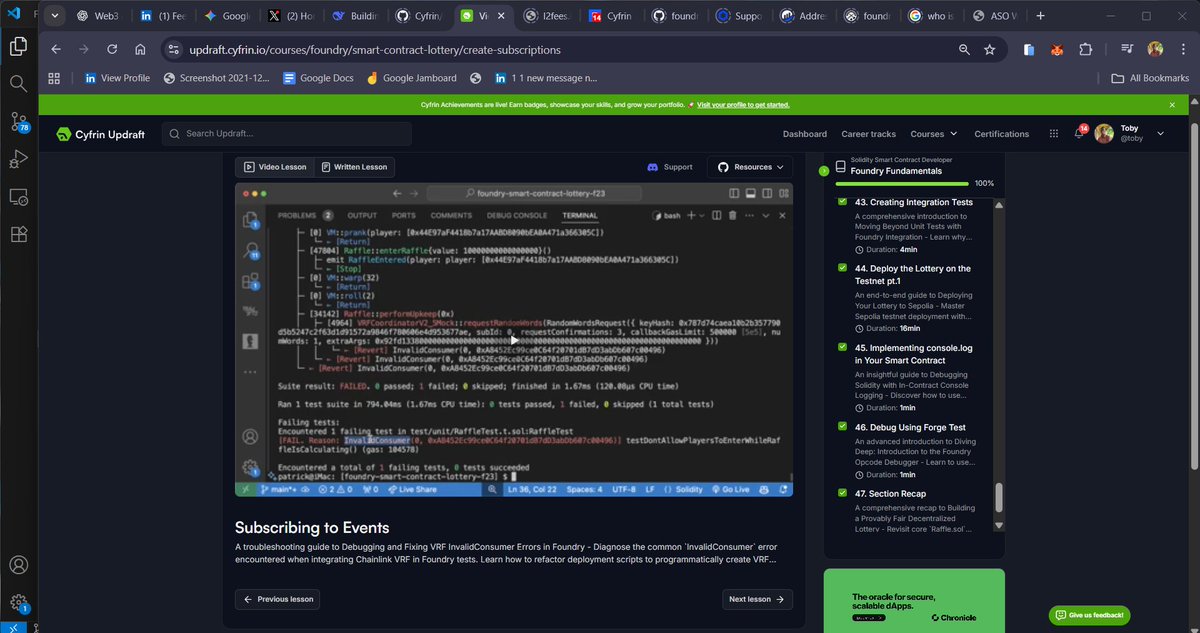Click the collapse arrow beside Foundry Fundamentals

(824, 171)
